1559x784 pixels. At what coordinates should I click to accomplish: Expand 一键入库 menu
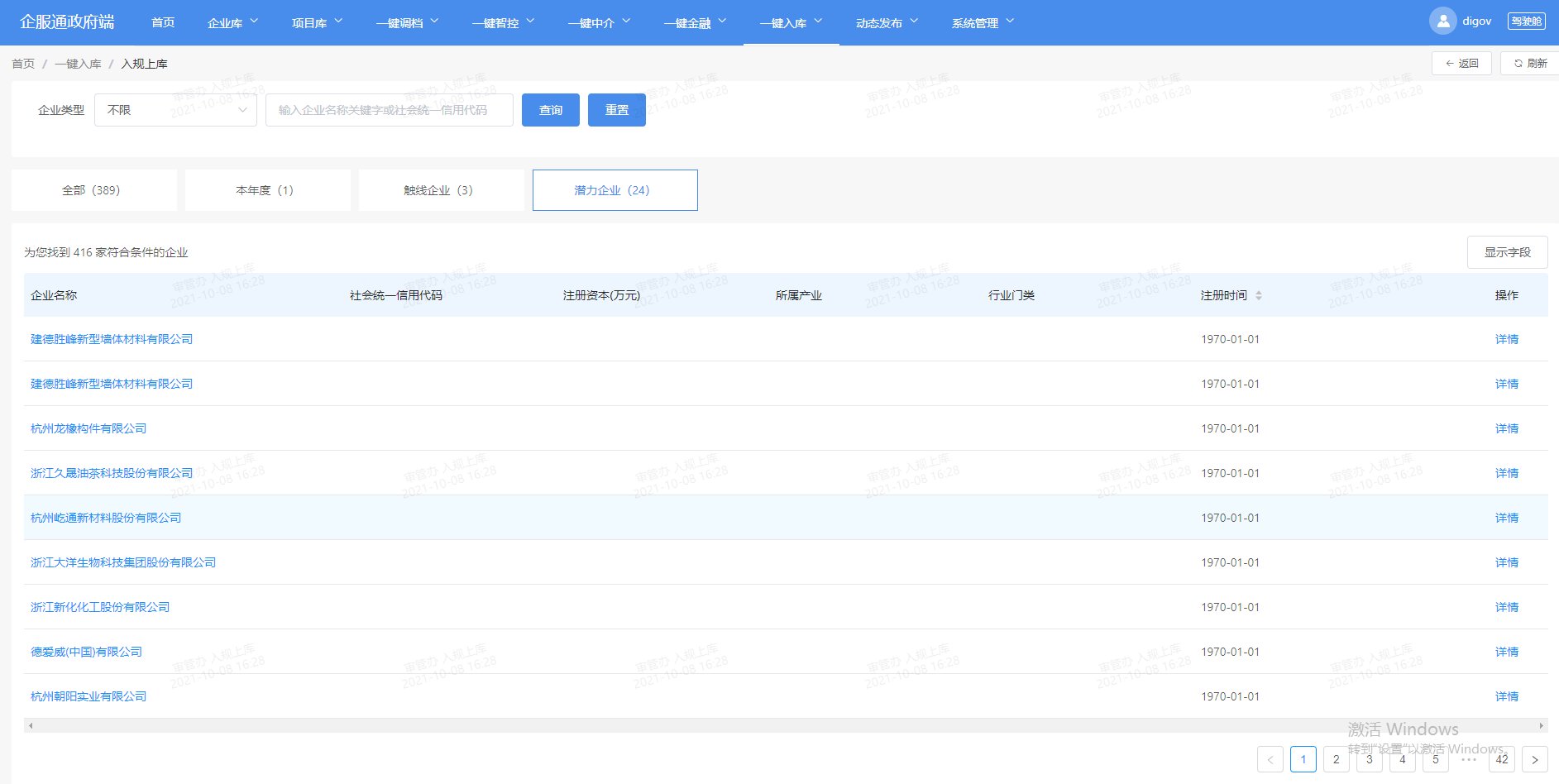pyautogui.click(x=791, y=22)
